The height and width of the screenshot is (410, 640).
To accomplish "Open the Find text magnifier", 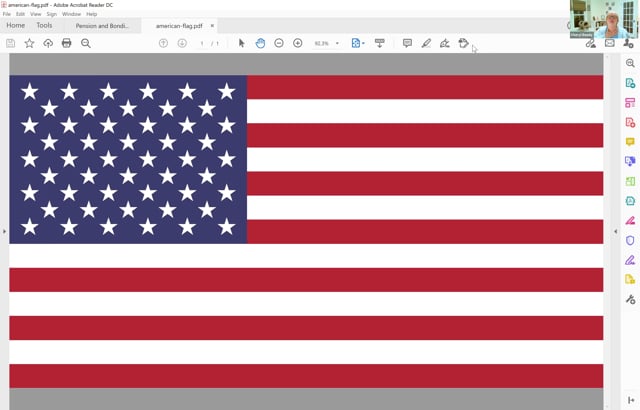I will coord(86,43).
